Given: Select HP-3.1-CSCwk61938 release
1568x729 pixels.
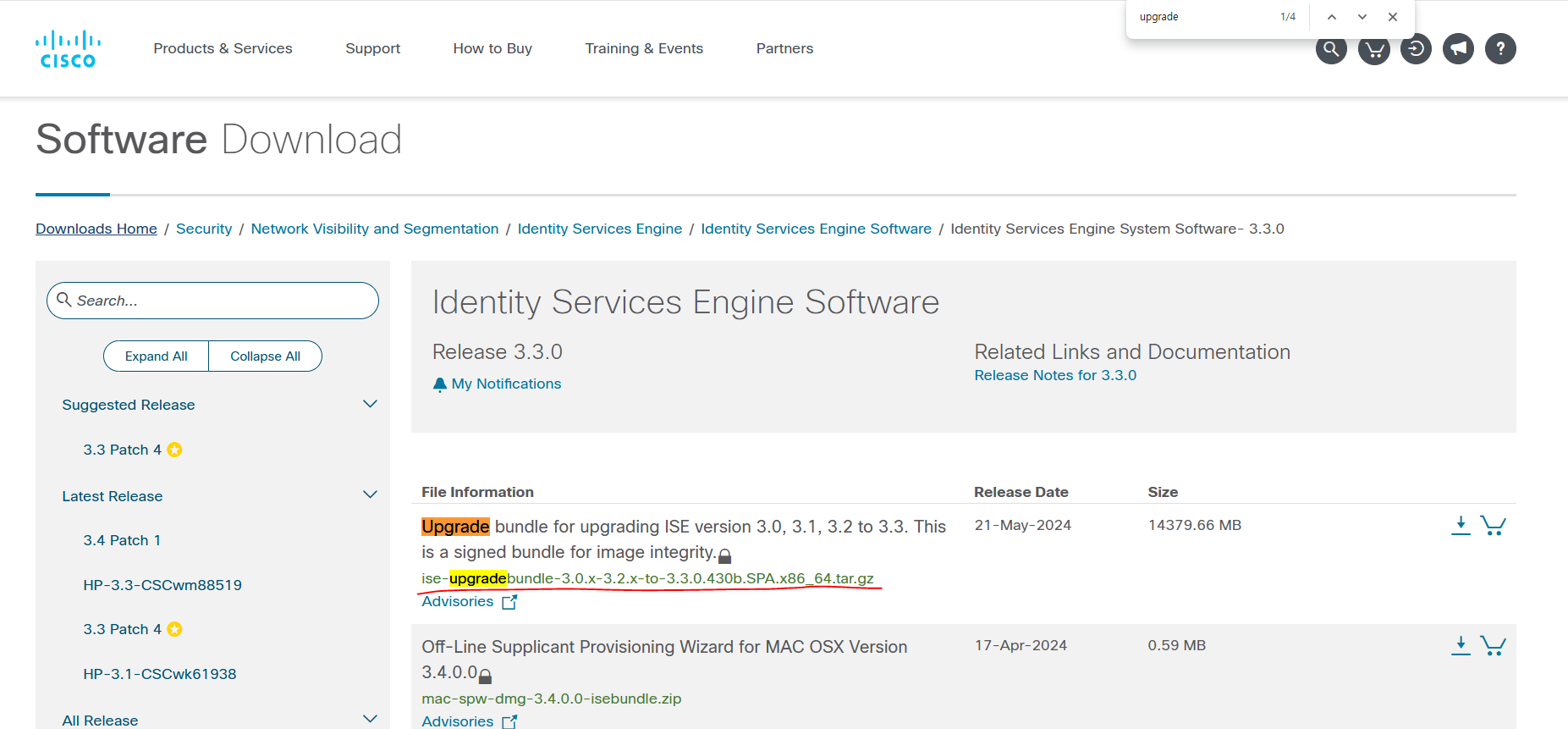Looking at the screenshot, I should (160, 674).
